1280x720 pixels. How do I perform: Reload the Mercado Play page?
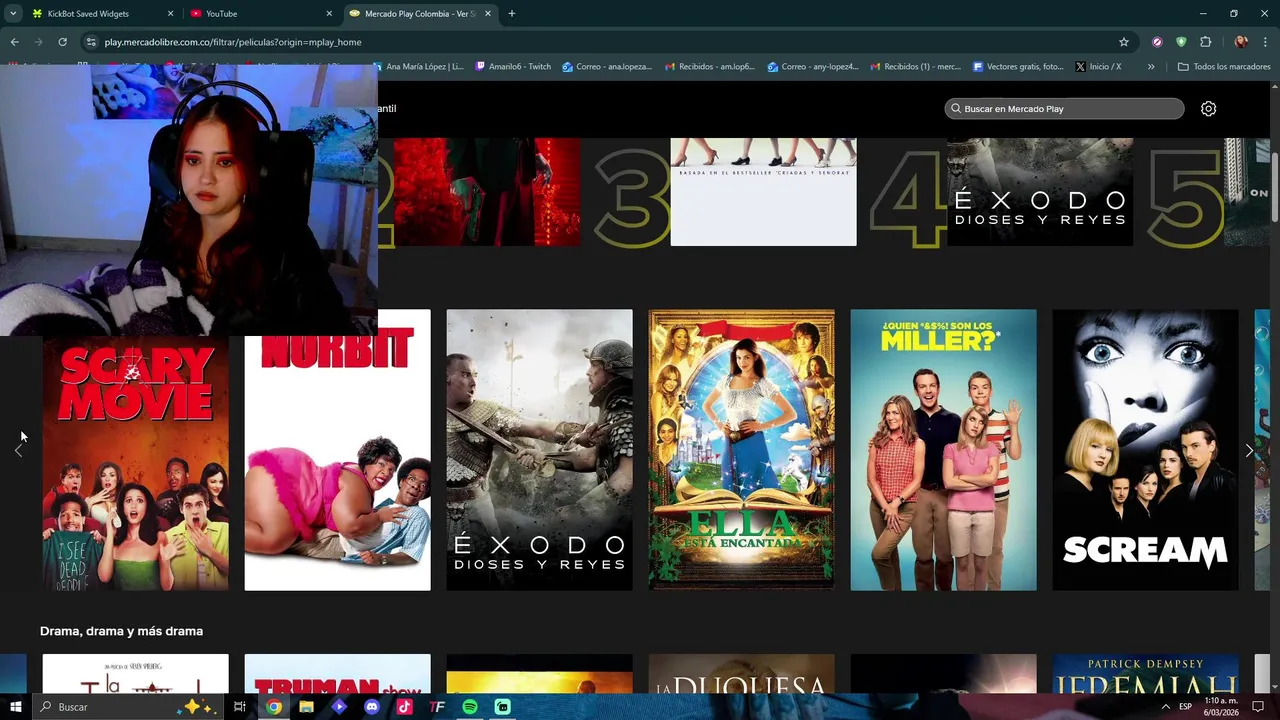click(x=62, y=42)
